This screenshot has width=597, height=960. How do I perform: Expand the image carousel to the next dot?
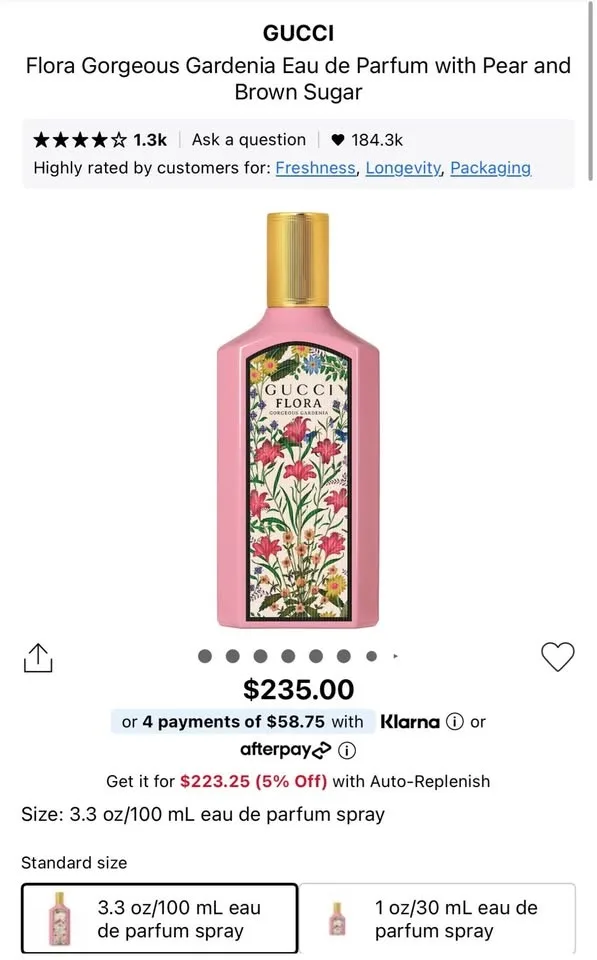[x=232, y=656]
